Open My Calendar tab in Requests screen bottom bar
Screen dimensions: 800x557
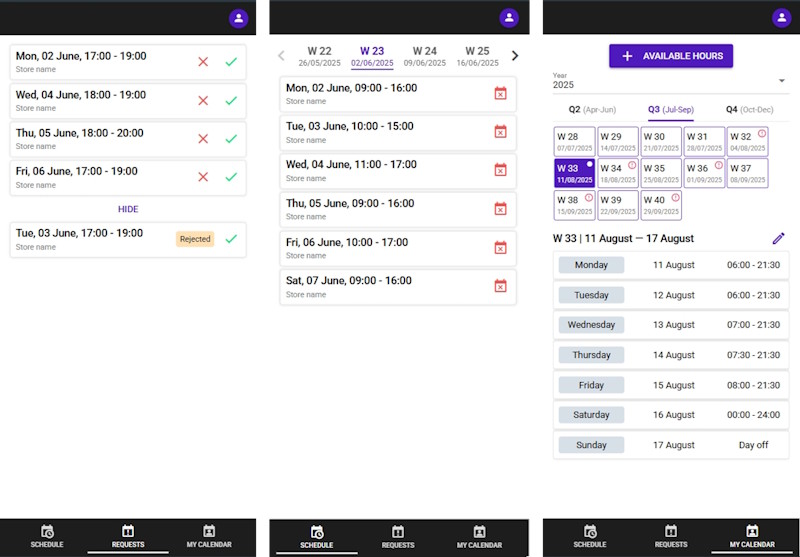click(x=209, y=537)
